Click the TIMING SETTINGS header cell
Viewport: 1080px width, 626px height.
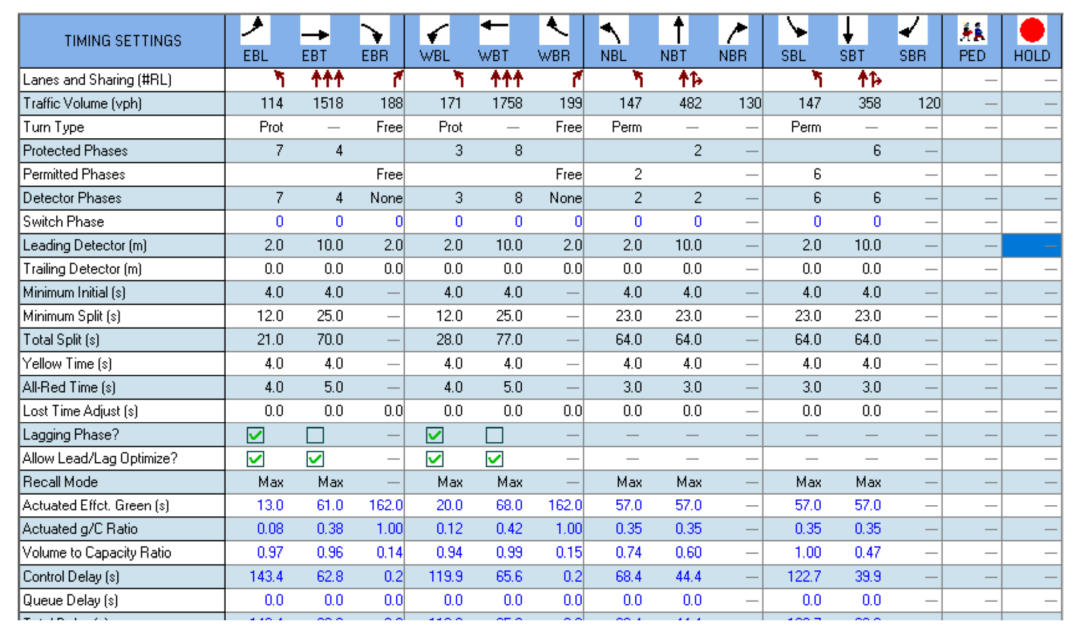point(123,41)
